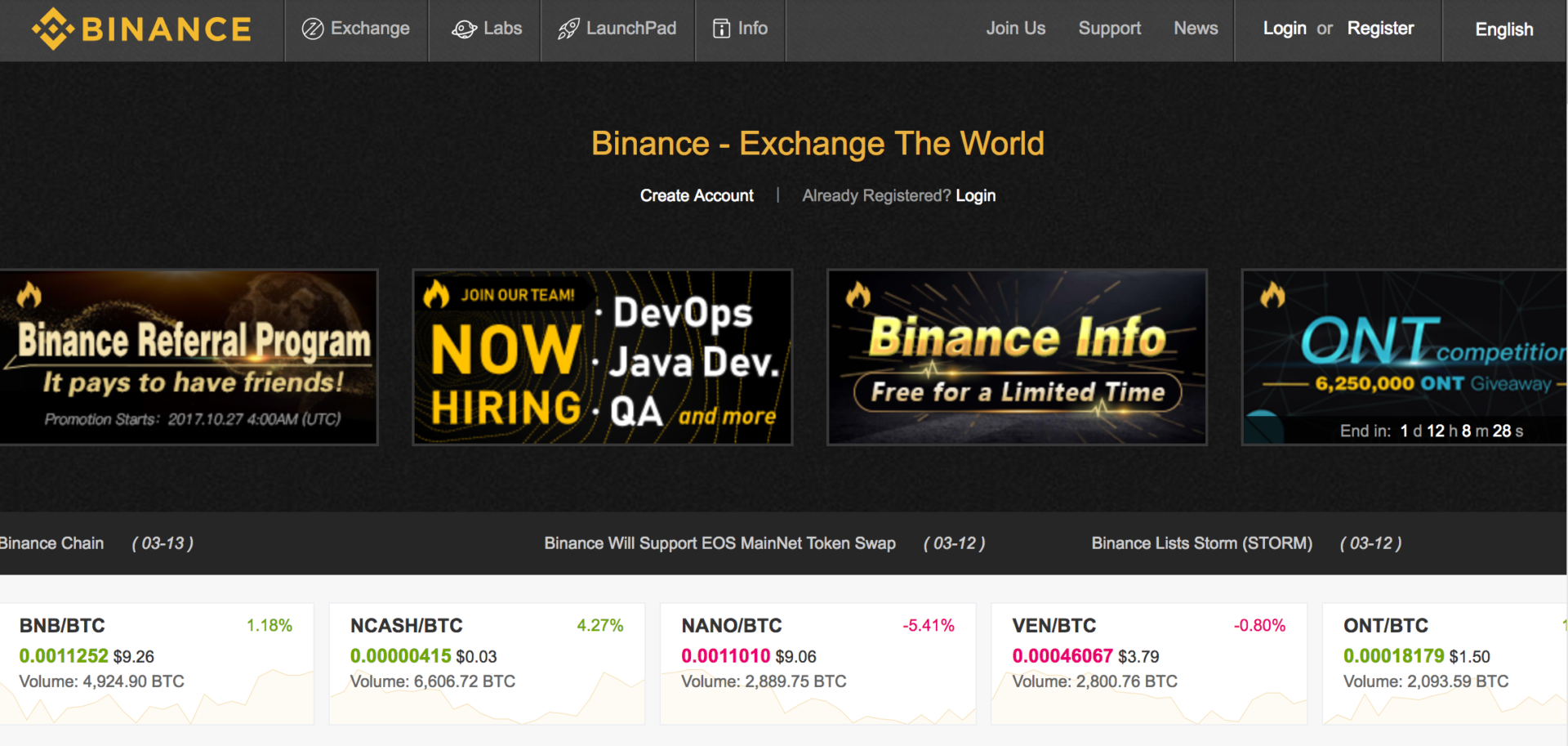Click Volume: 2,093.59 BTC text
1568x746 pixels.
coord(1426,681)
